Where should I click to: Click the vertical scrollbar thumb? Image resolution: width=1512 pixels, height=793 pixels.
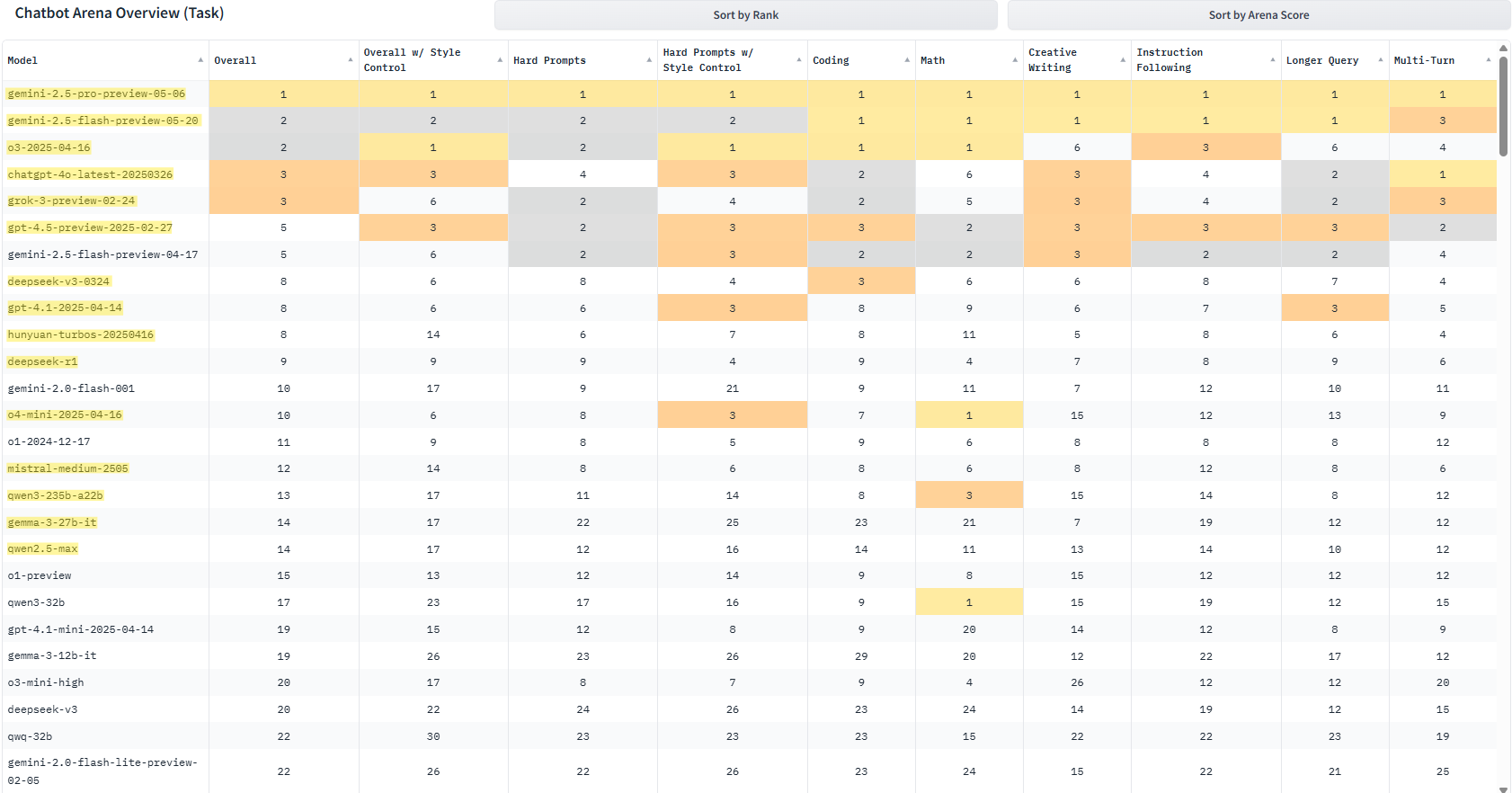(1503, 106)
